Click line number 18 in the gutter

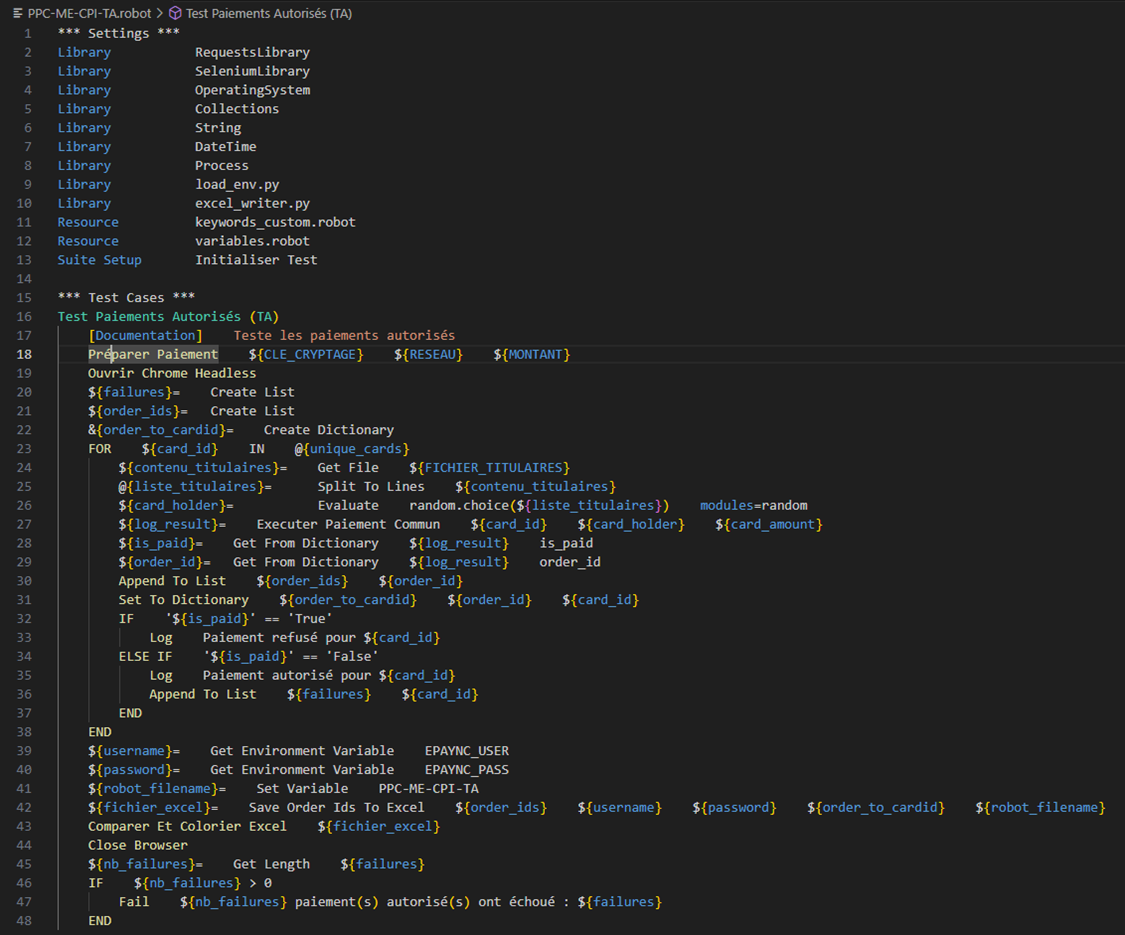pyautogui.click(x=24, y=354)
